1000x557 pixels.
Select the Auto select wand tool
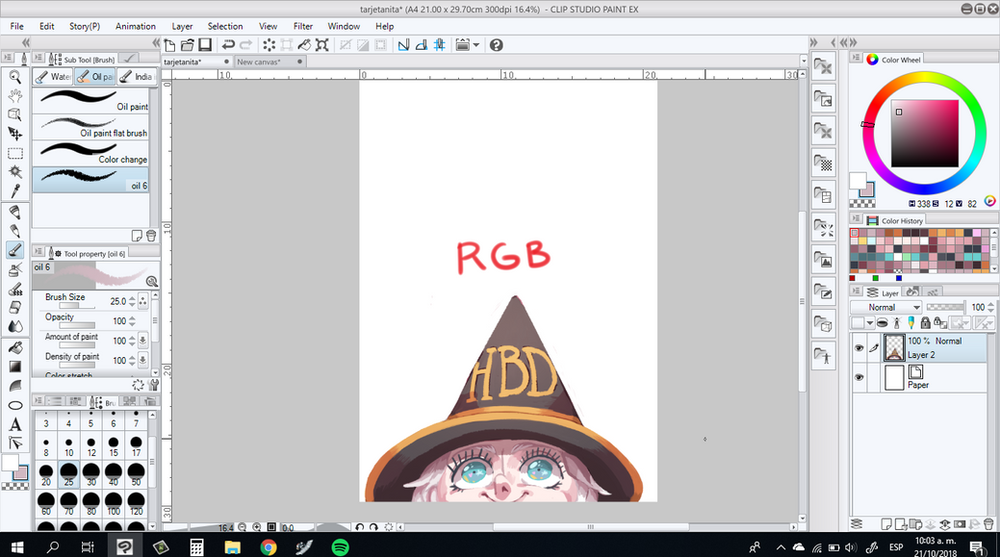(15, 172)
